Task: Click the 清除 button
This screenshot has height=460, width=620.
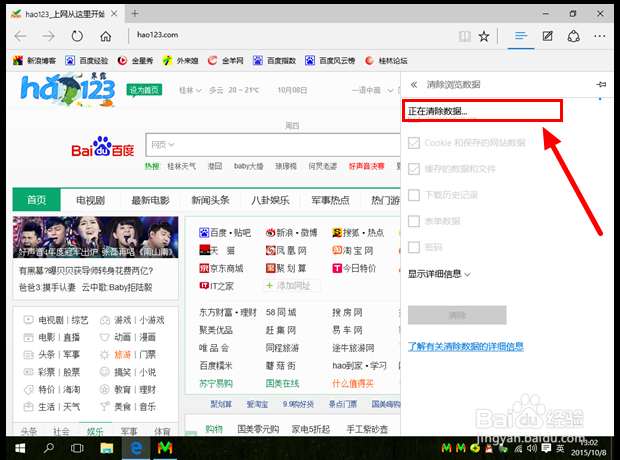Action: tap(457, 315)
